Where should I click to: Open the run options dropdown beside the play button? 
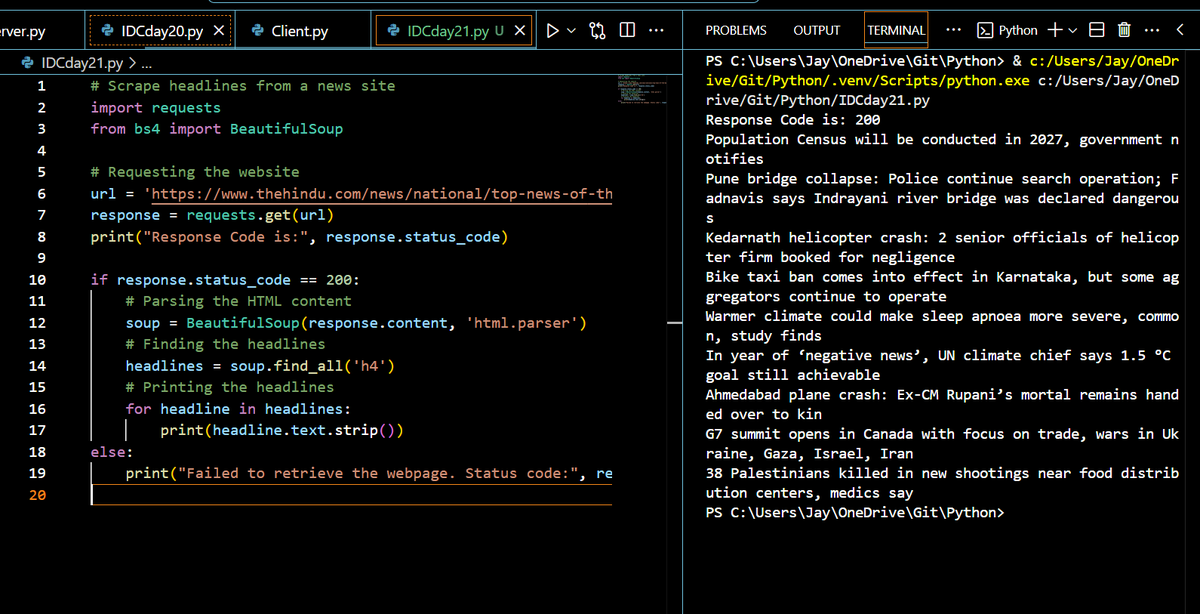point(572,31)
